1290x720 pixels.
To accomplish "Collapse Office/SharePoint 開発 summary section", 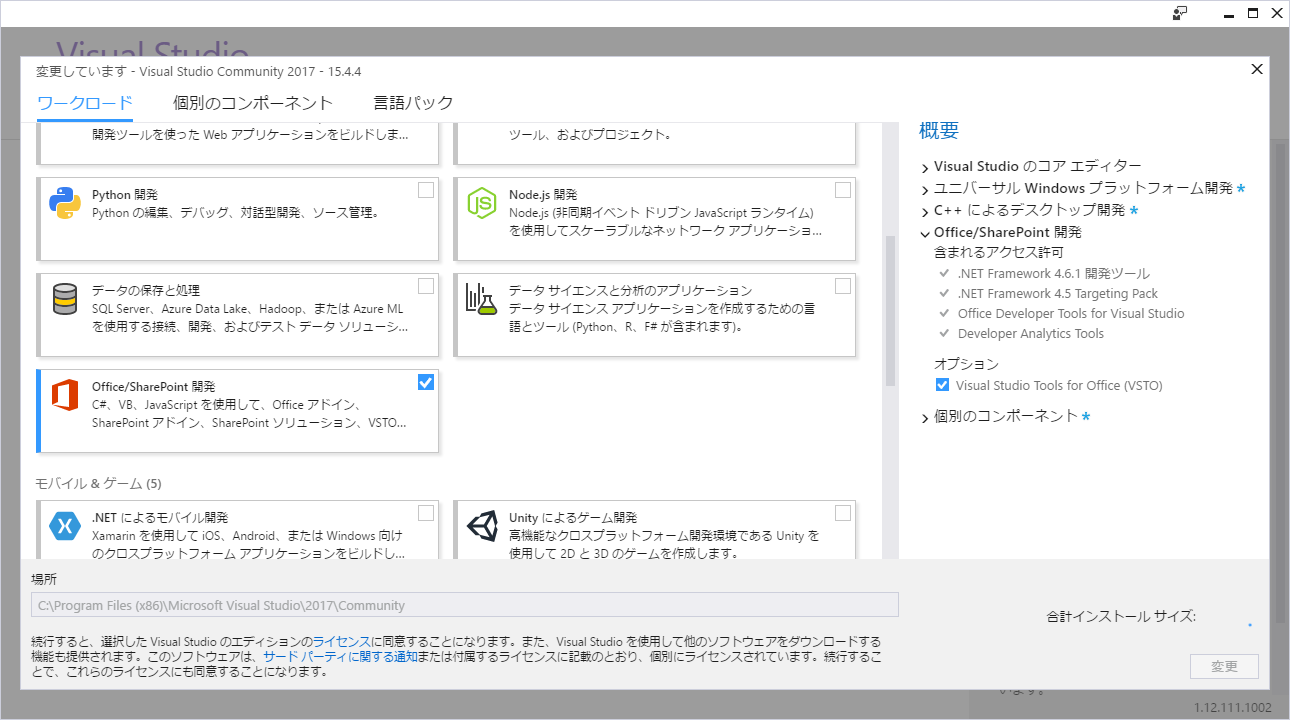I will pos(926,233).
